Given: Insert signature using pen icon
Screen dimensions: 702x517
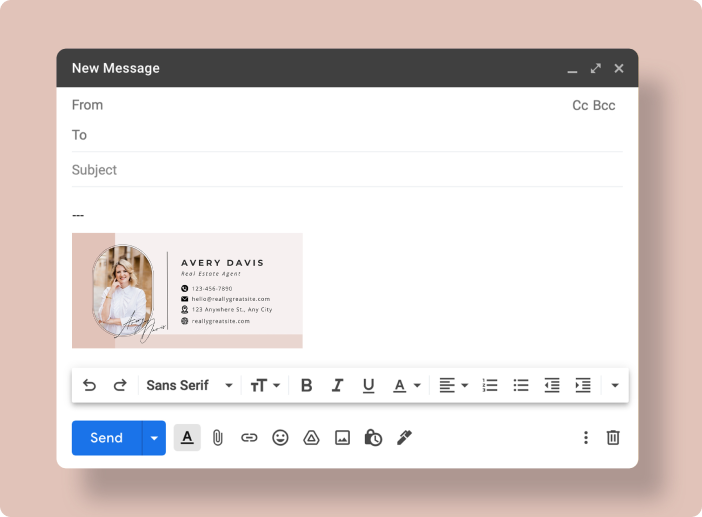Looking at the screenshot, I should pyautogui.click(x=404, y=438).
